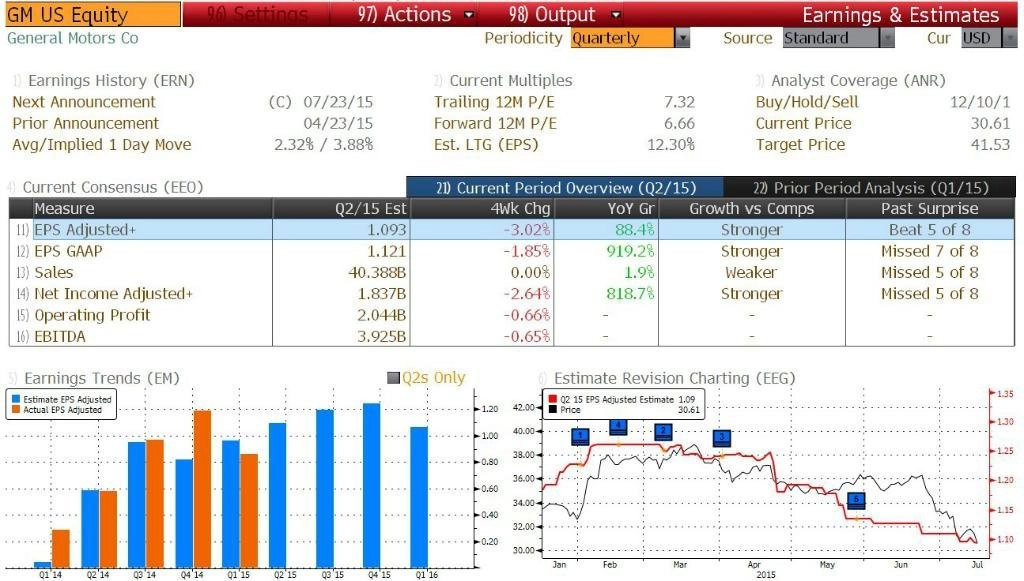1024x581 pixels.
Task: Click the Avg/Implied 1 Day Move value
Action: click(x=323, y=145)
